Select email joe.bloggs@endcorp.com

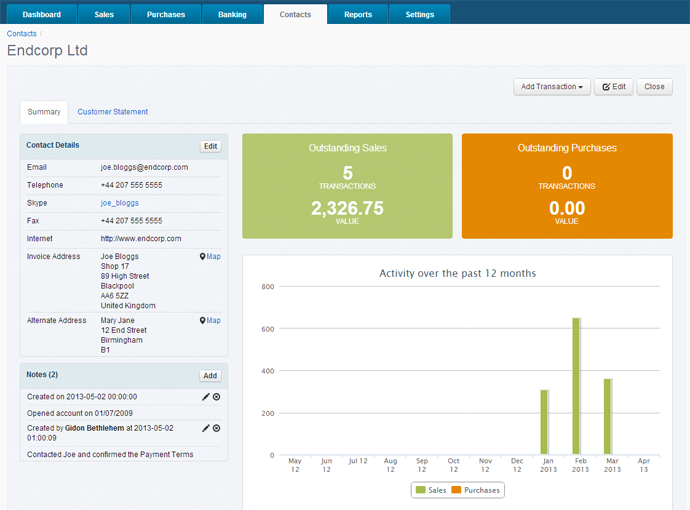[x=144, y=167]
